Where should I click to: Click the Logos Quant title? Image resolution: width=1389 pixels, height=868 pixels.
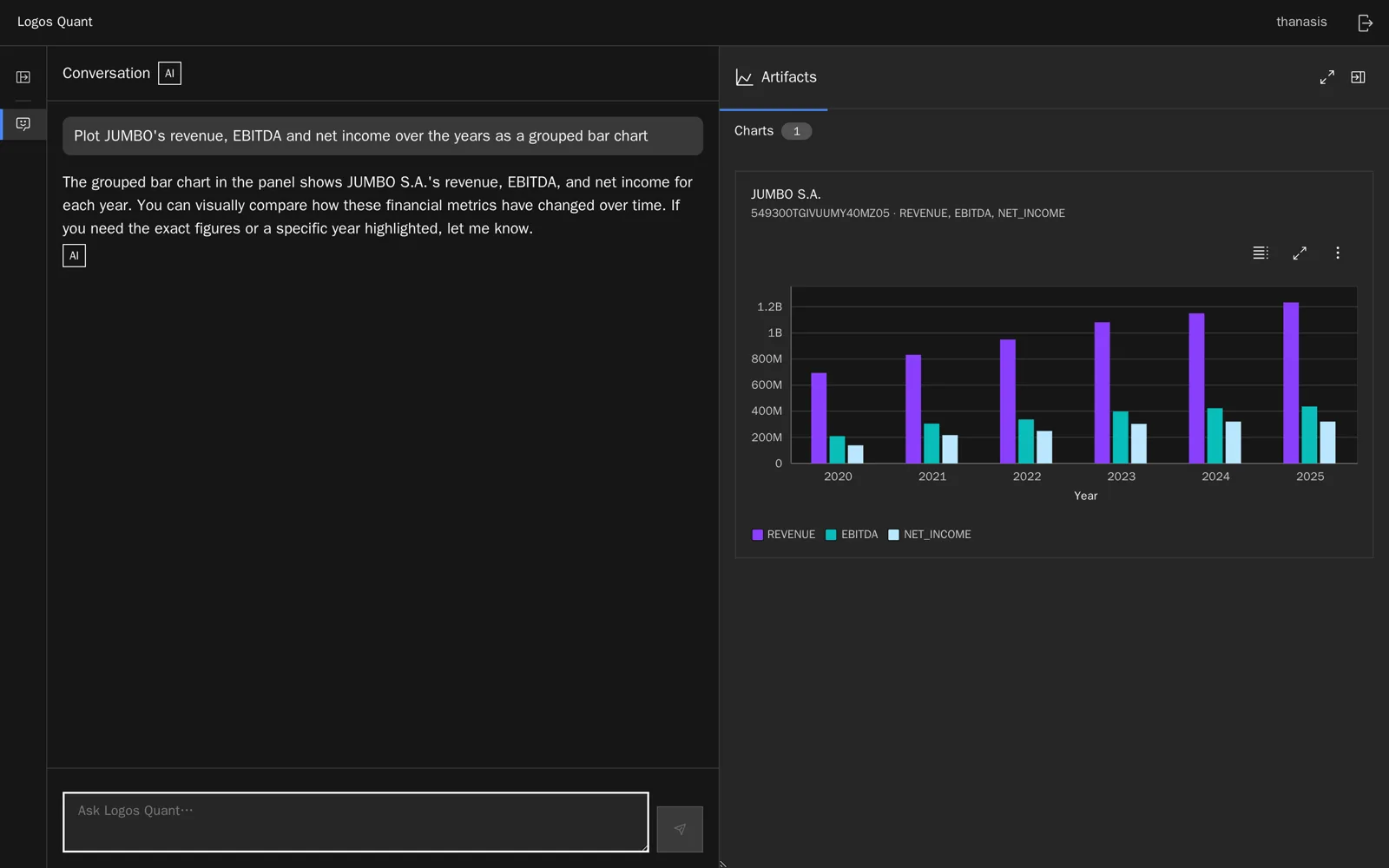pos(55,23)
